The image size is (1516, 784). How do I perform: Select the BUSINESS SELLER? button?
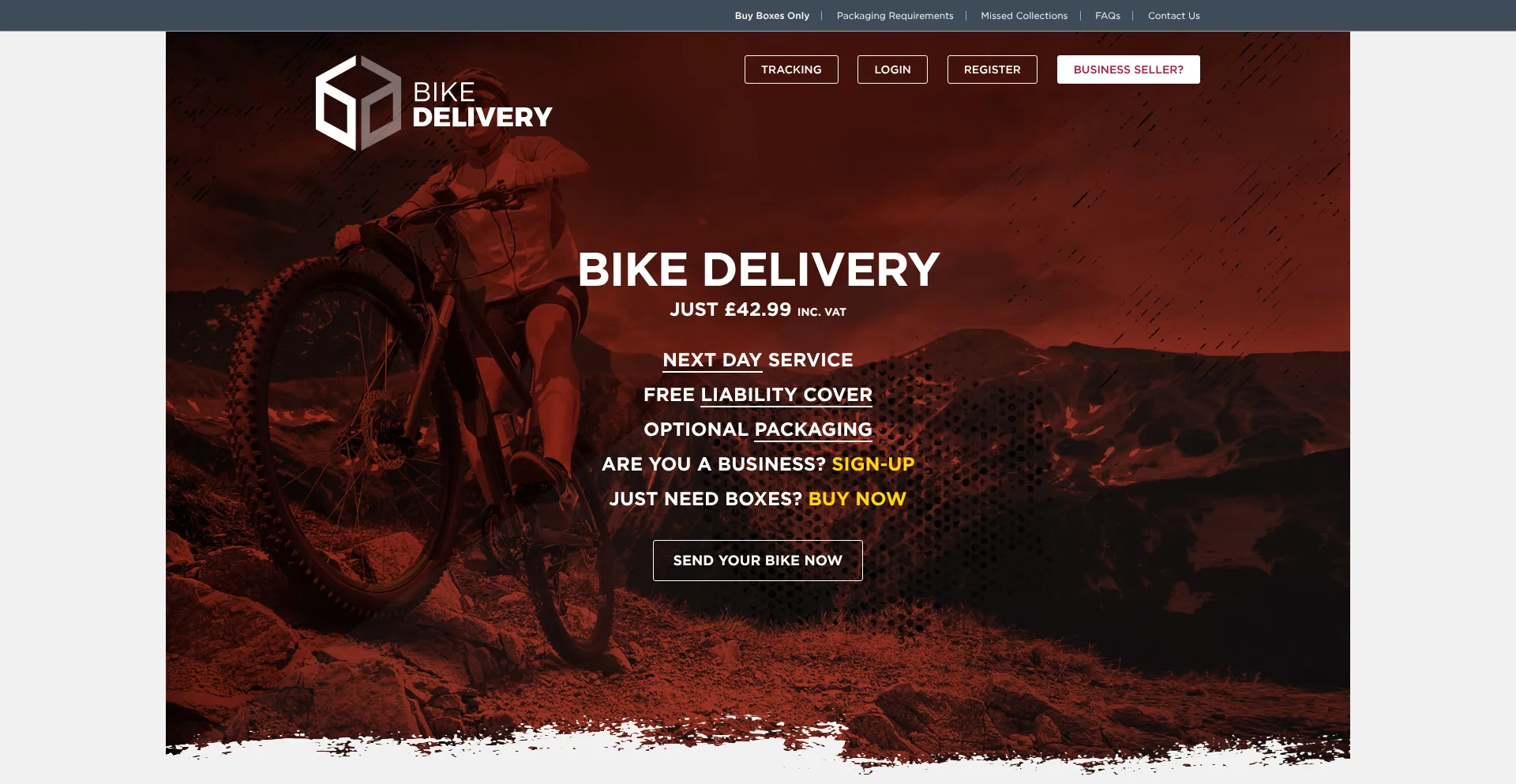(x=1128, y=69)
